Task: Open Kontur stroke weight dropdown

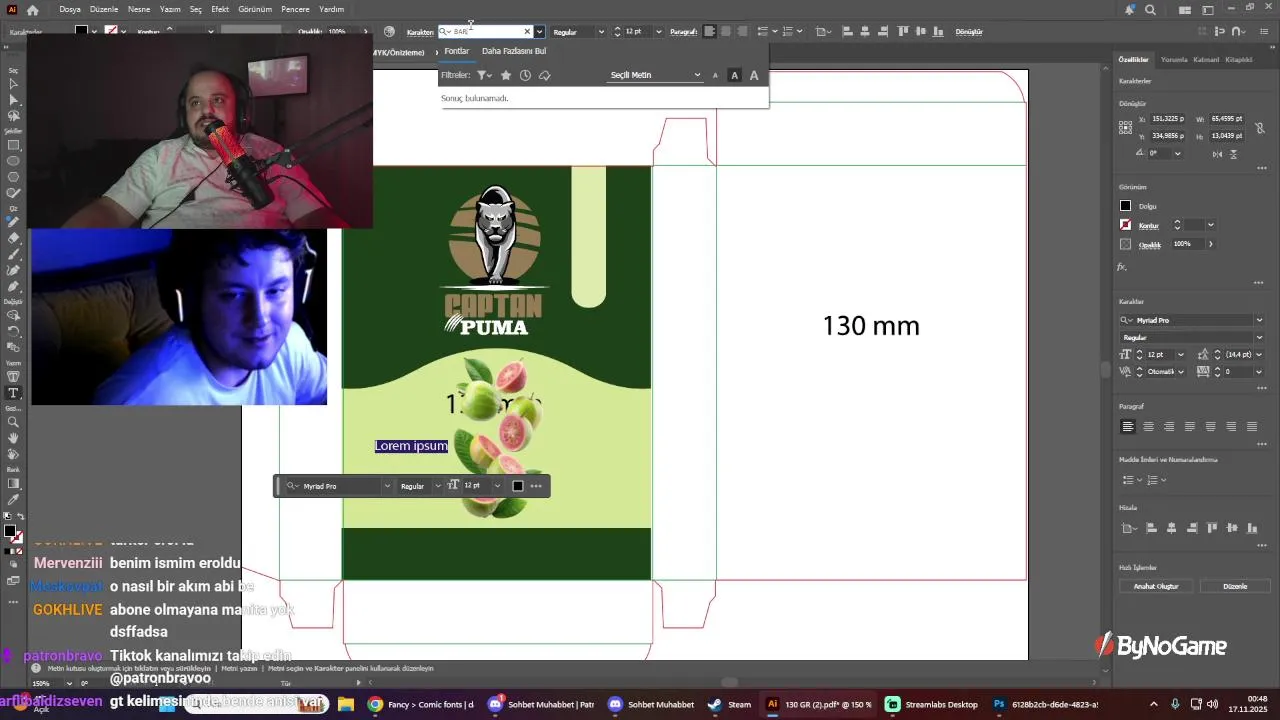Action: pyautogui.click(x=1210, y=225)
